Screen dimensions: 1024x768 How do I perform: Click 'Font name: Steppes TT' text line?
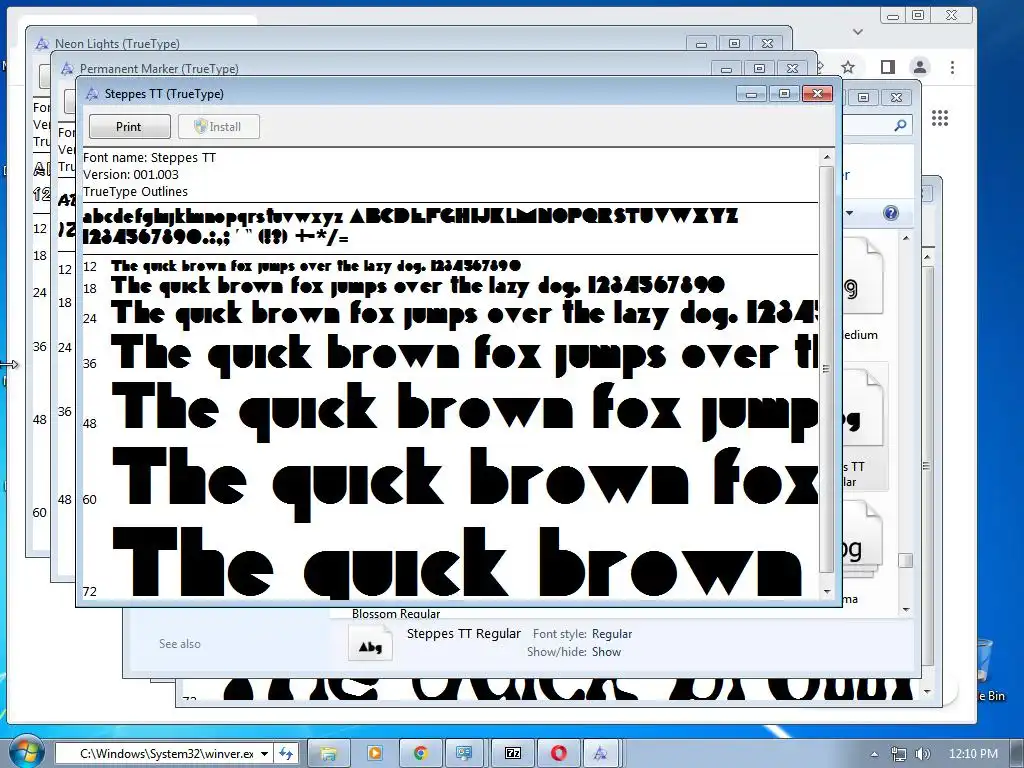coord(149,157)
